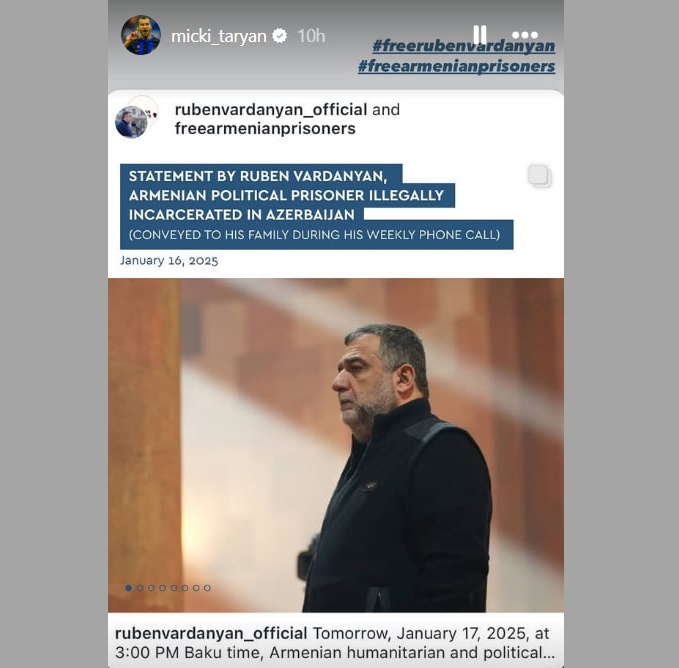This screenshot has height=668, width=679.
Task: Click the verified badge next to micki_taryan
Action: 280,36
